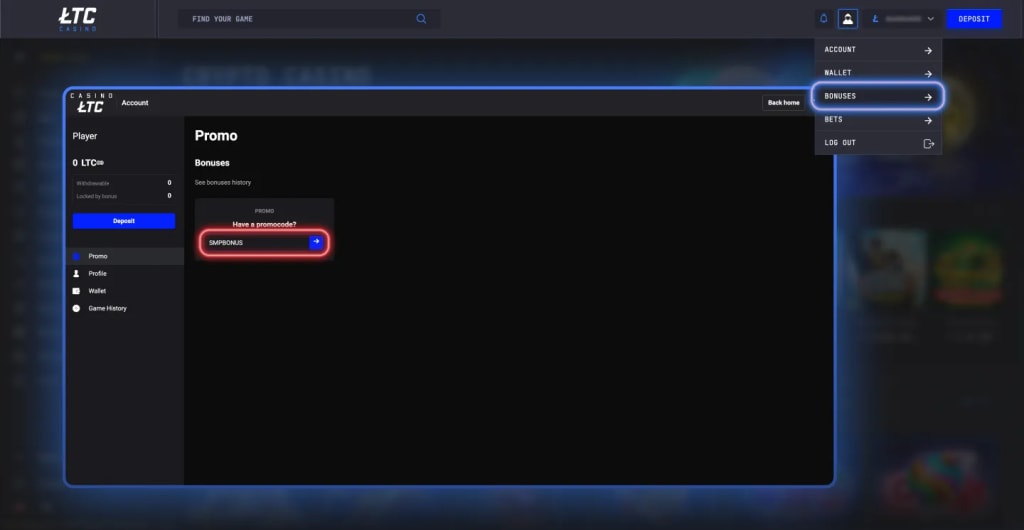Open Wallet in the account sidebar
Image resolution: width=1024 pixels, height=530 pixels.
125,291
